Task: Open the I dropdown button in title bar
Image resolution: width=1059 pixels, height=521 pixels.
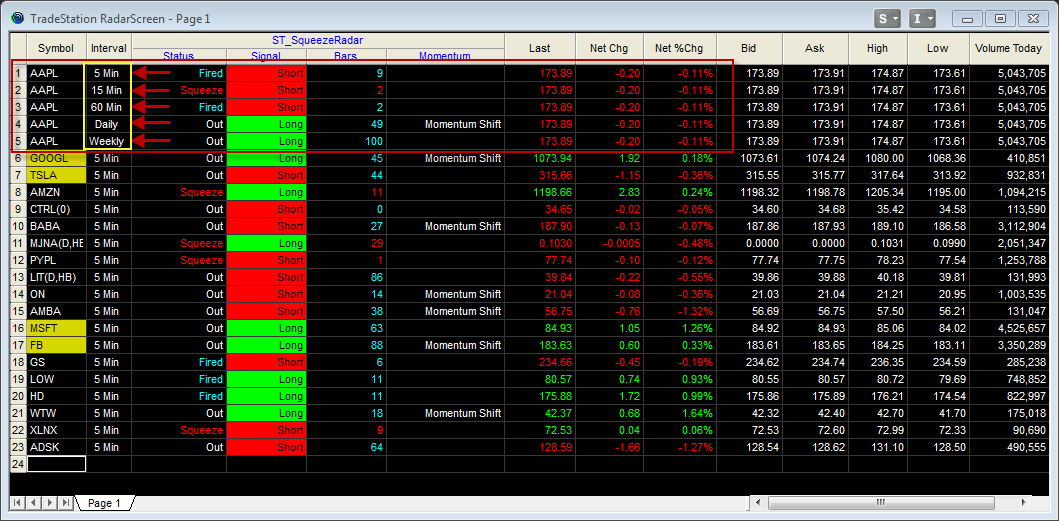Action: [922, 19]
